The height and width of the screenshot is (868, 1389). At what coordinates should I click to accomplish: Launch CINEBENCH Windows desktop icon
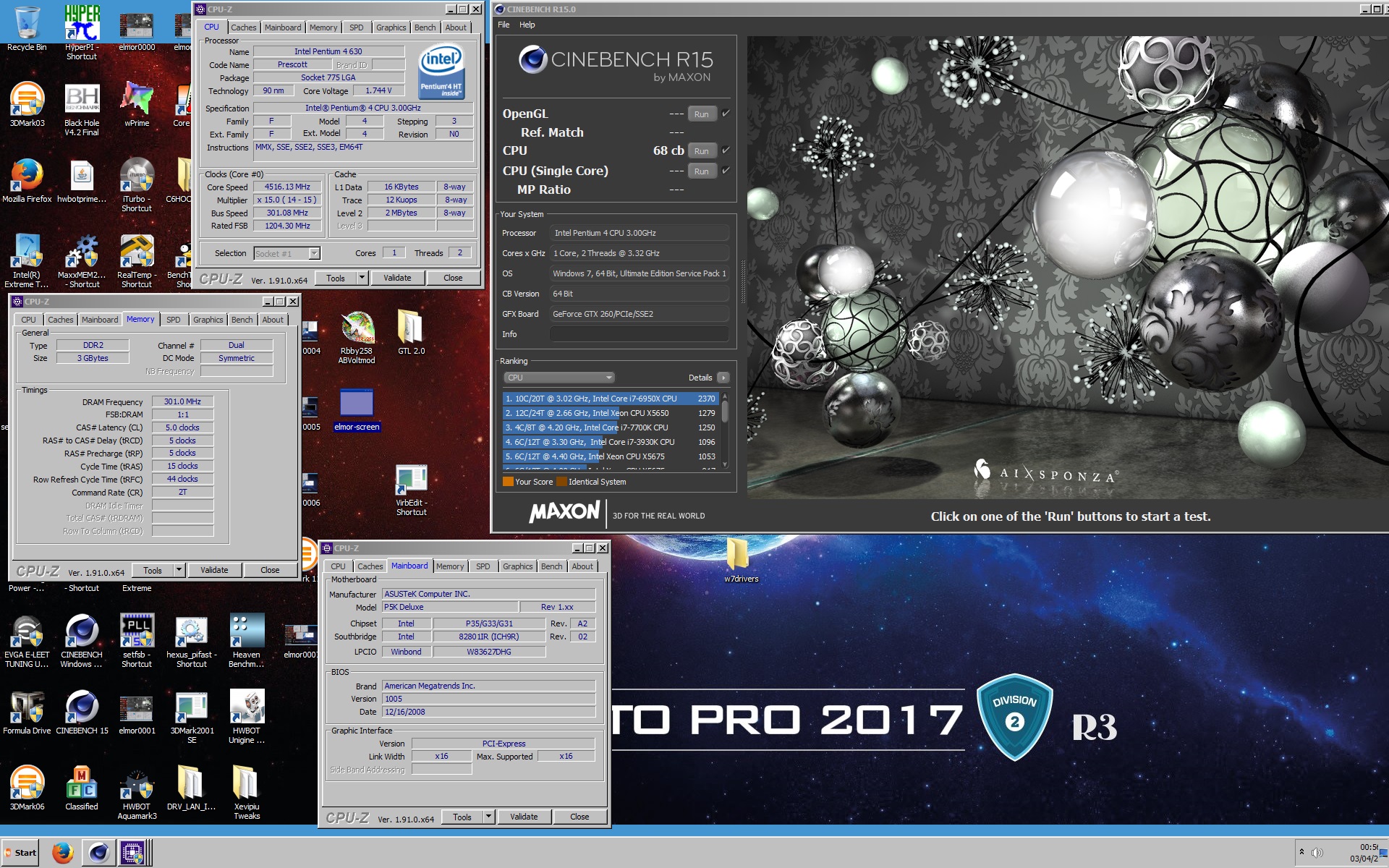click(x=82, y=640)
